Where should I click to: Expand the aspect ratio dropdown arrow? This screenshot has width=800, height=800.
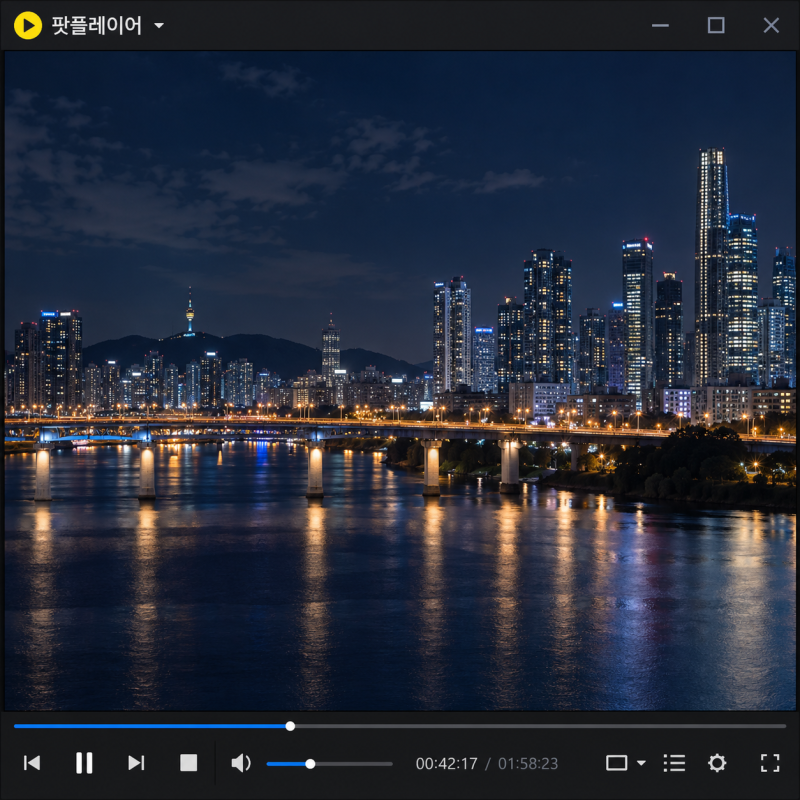(641, 763)
